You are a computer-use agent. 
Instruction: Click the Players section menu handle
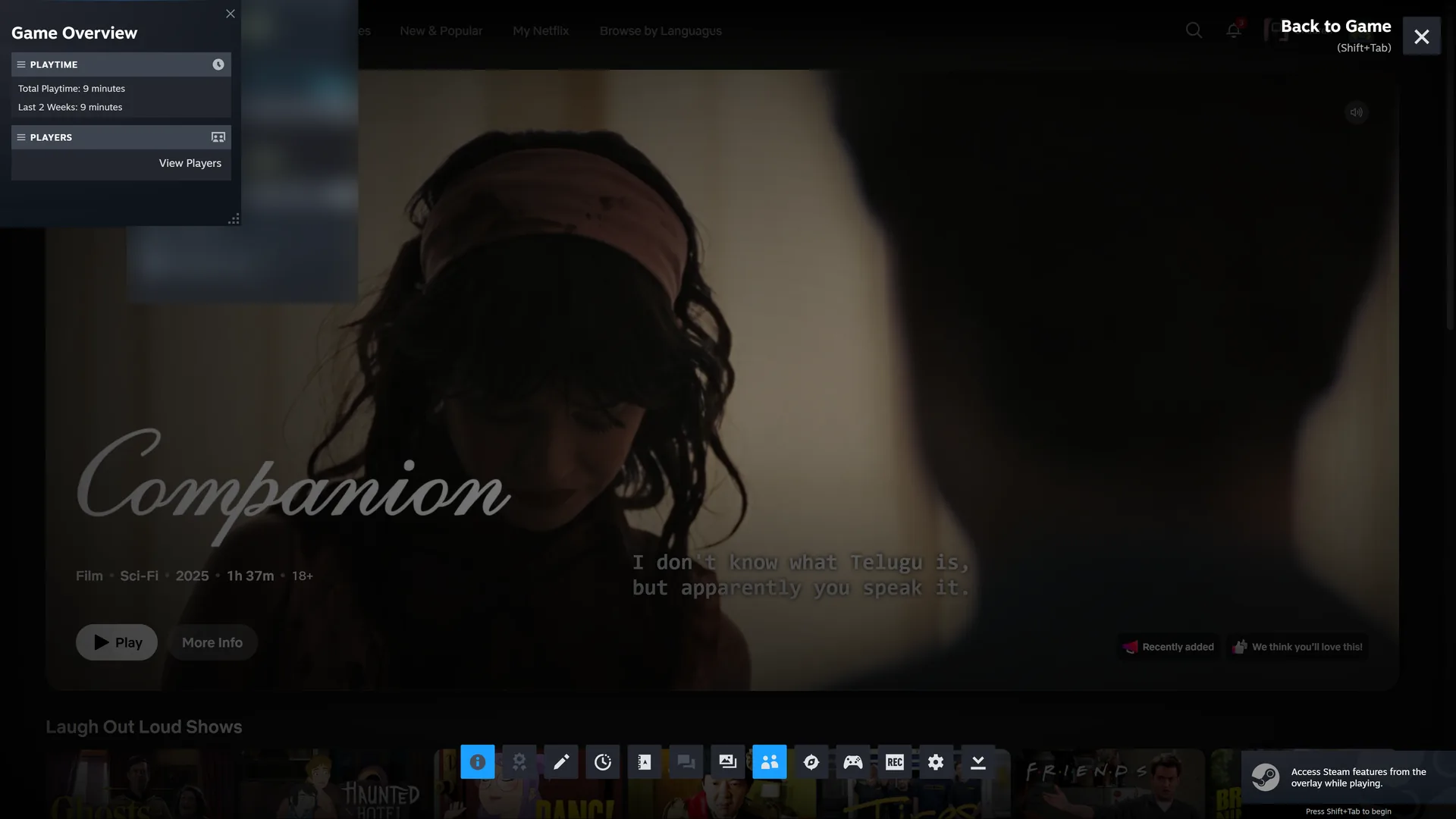(21, 137)
